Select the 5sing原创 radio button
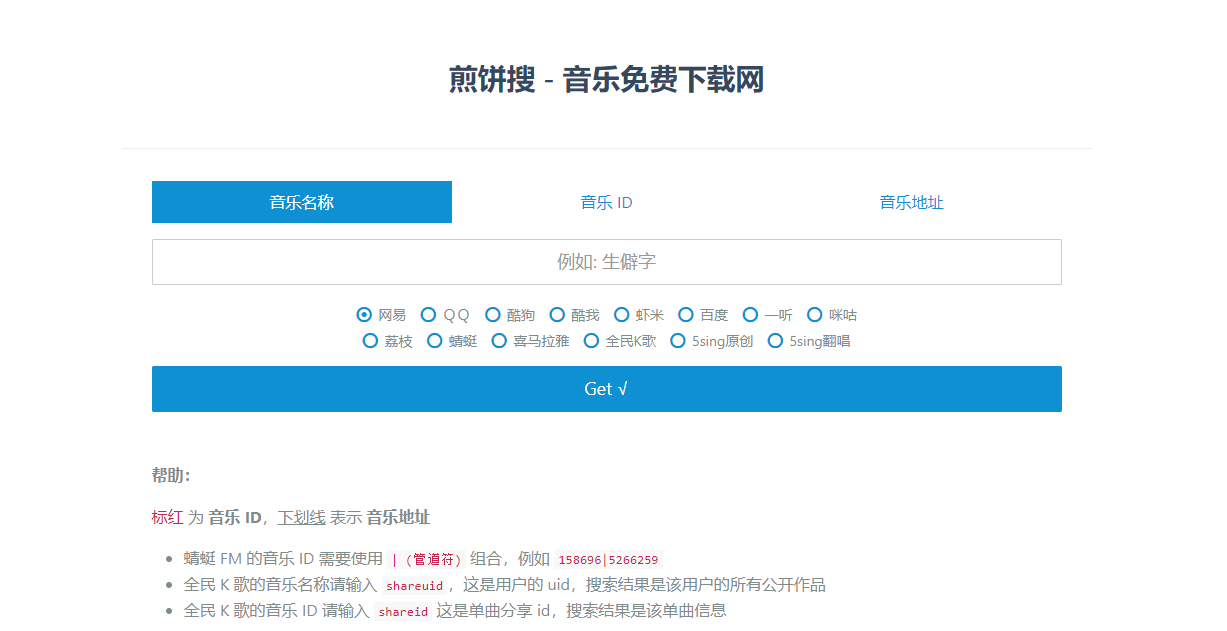 coord(679,341)
